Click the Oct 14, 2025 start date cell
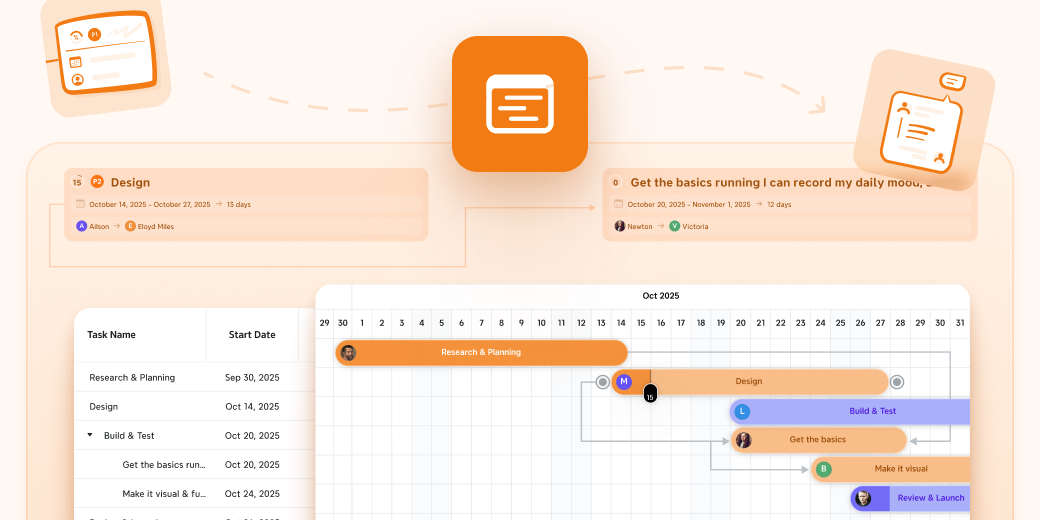Image resolution: width=1040 pixels, height=520 pixels. 252,407
